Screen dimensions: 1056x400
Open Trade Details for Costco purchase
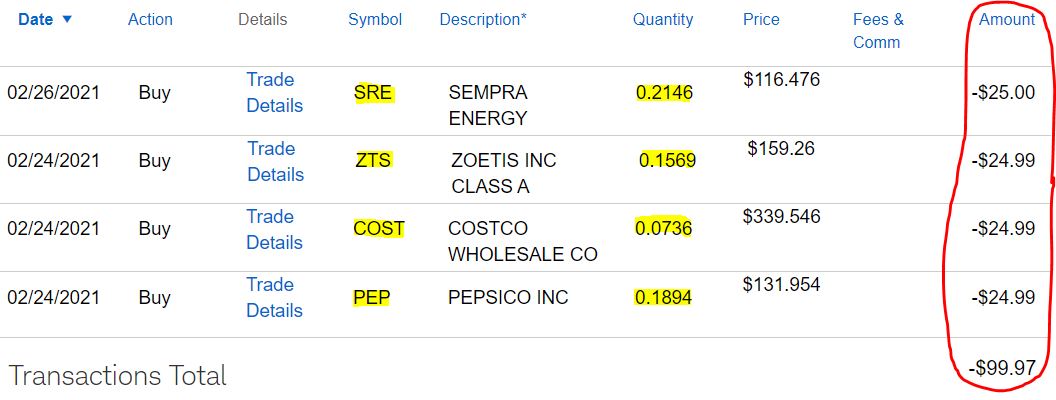(x=274, y=229)
